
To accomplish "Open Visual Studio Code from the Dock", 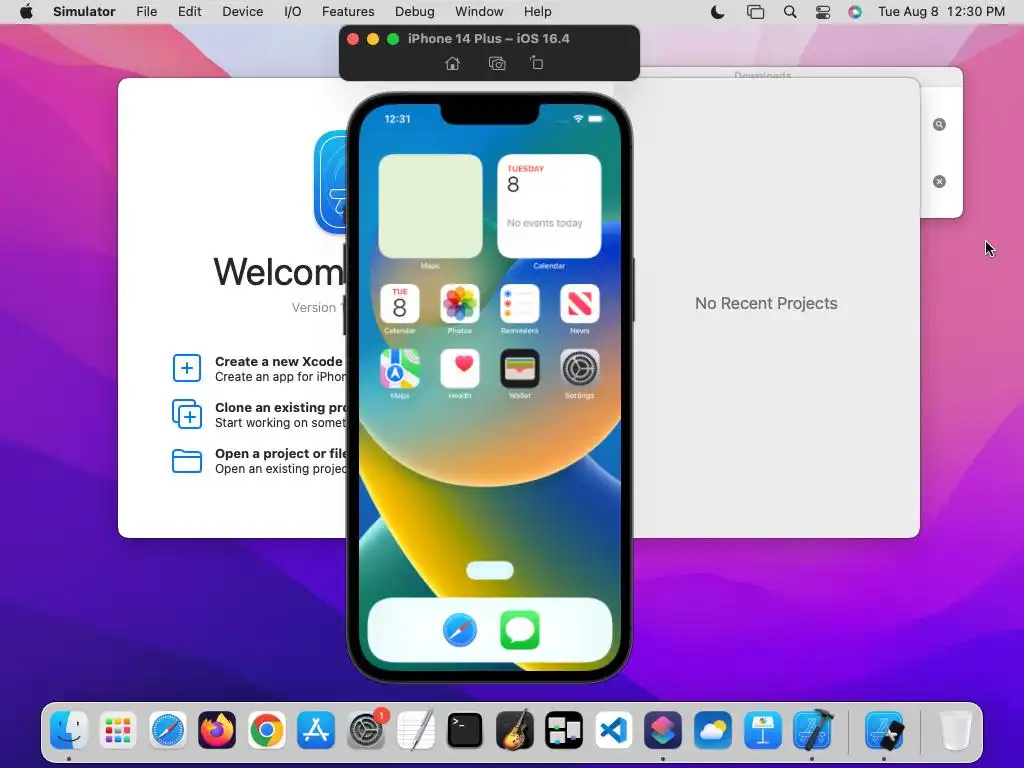I will coord(613,729).
